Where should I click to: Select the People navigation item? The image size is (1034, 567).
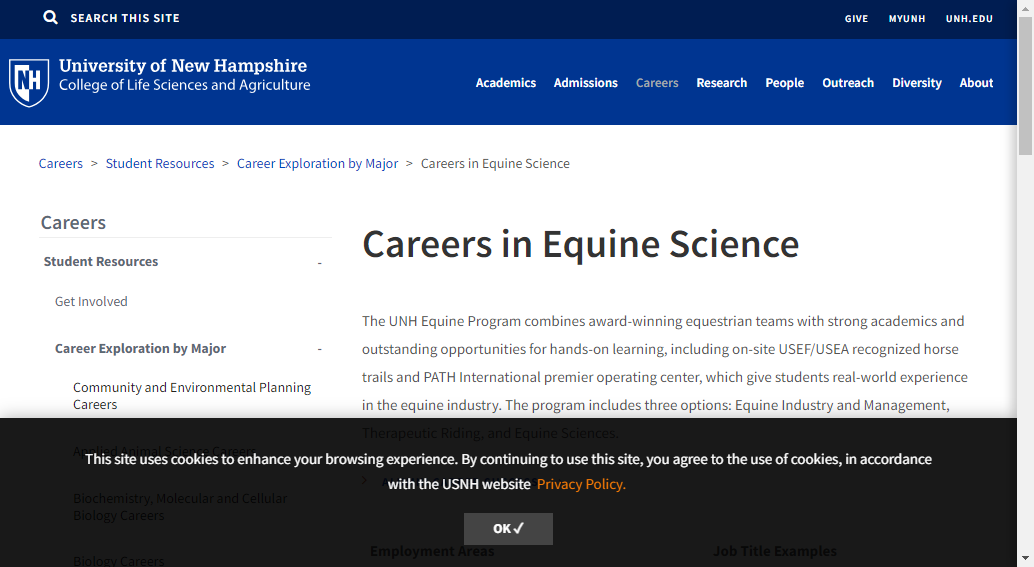point(785,83)
